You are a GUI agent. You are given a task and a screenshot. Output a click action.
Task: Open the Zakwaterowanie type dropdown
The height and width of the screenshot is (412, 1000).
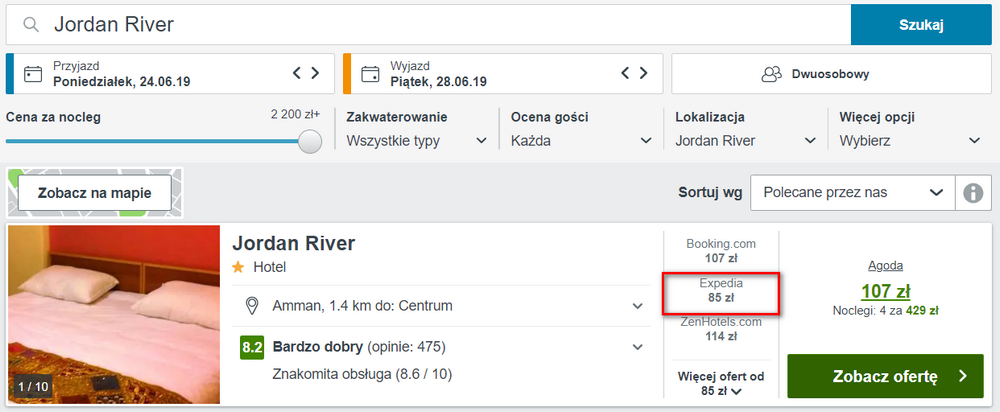417,141
